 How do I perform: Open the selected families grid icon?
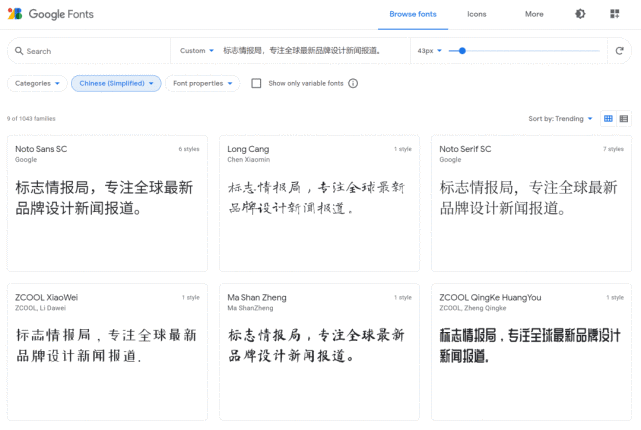614,14
